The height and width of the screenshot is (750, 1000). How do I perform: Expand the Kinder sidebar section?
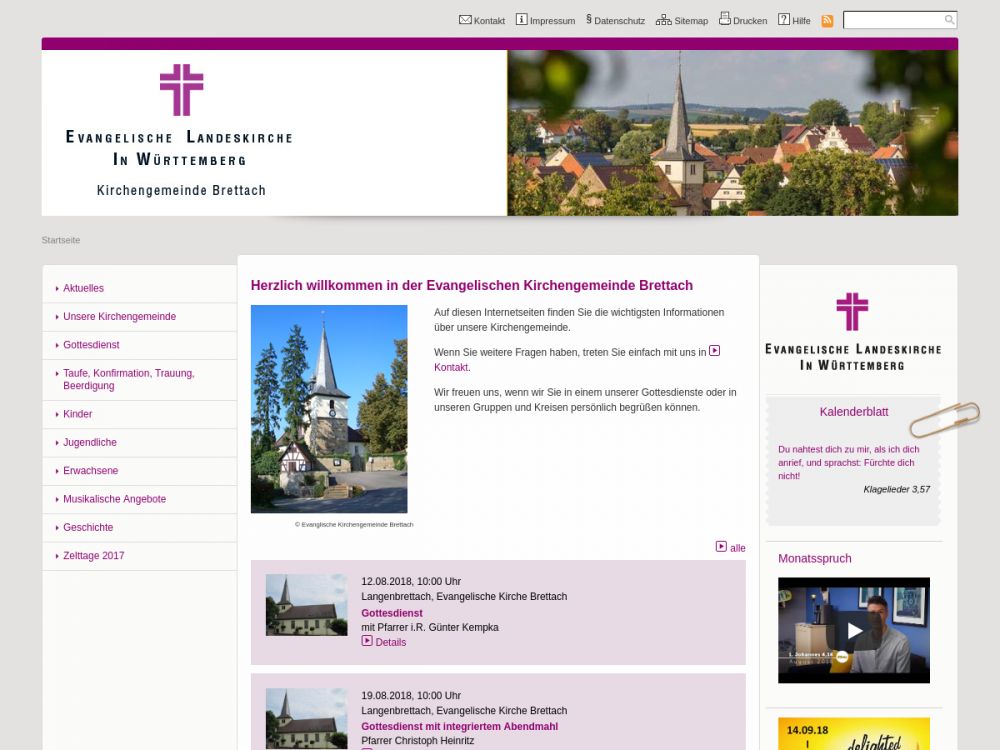(x=77, y=414)
